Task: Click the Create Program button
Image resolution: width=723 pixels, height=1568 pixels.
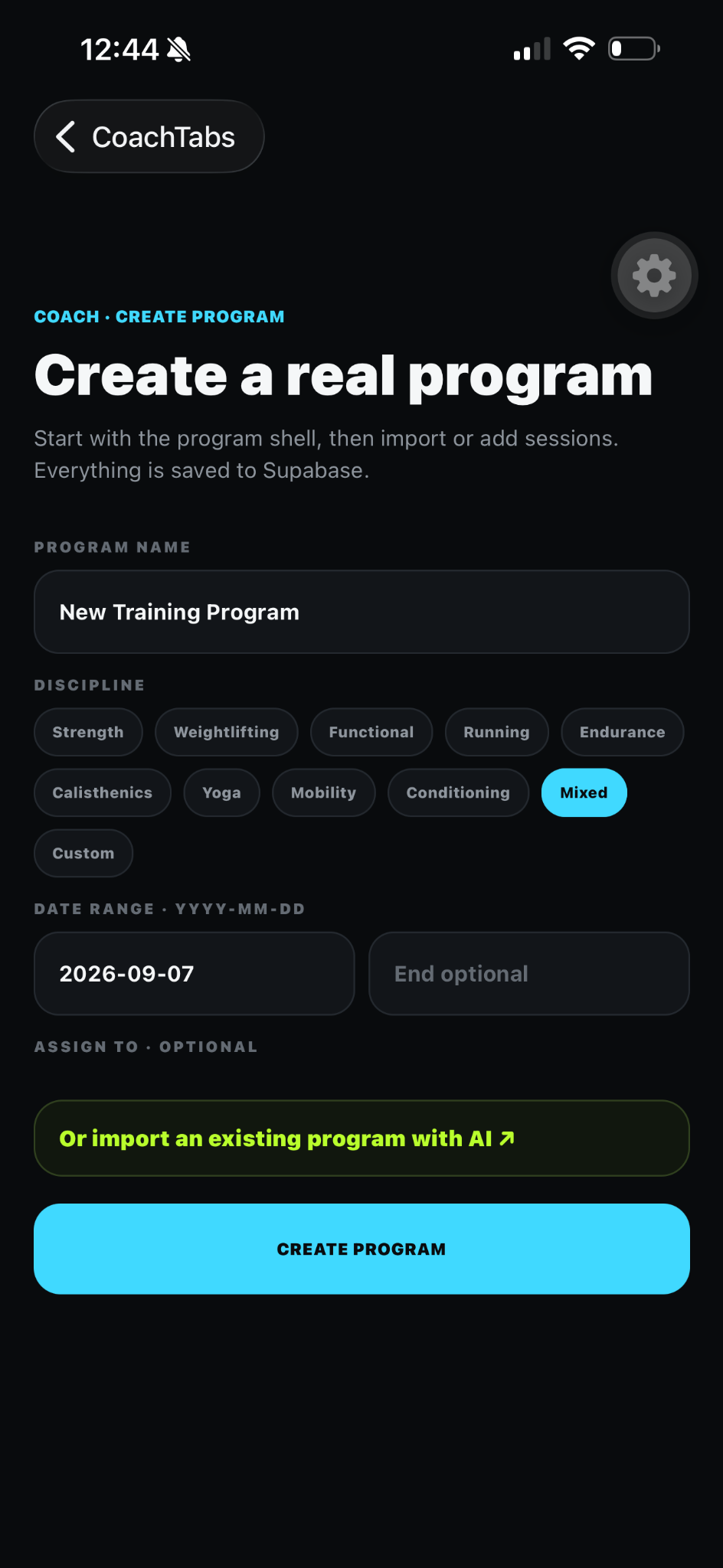Action: pos(361,1249)
